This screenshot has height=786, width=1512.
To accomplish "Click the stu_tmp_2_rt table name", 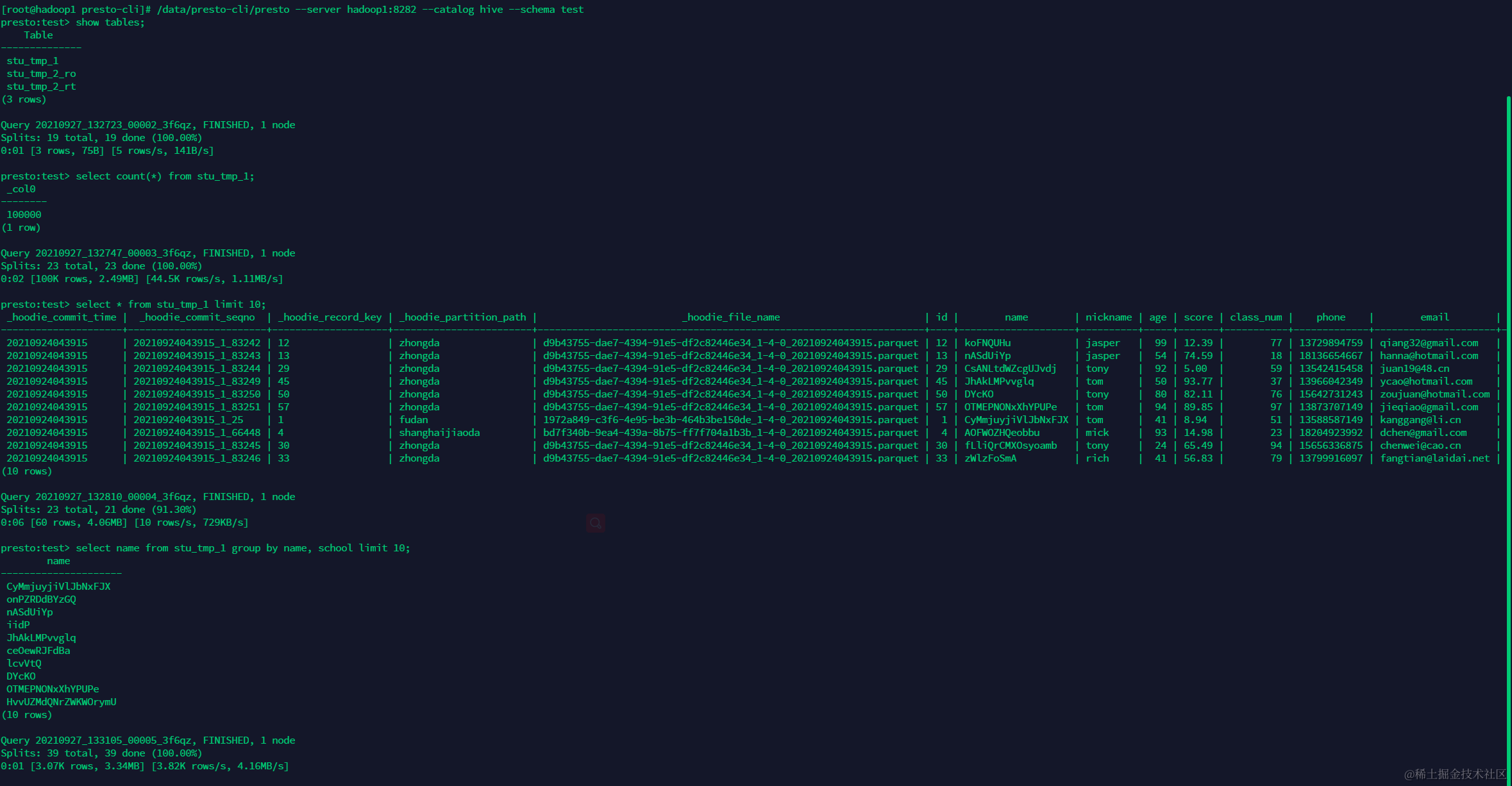I will pyautogui.click(x=41, y=87).
